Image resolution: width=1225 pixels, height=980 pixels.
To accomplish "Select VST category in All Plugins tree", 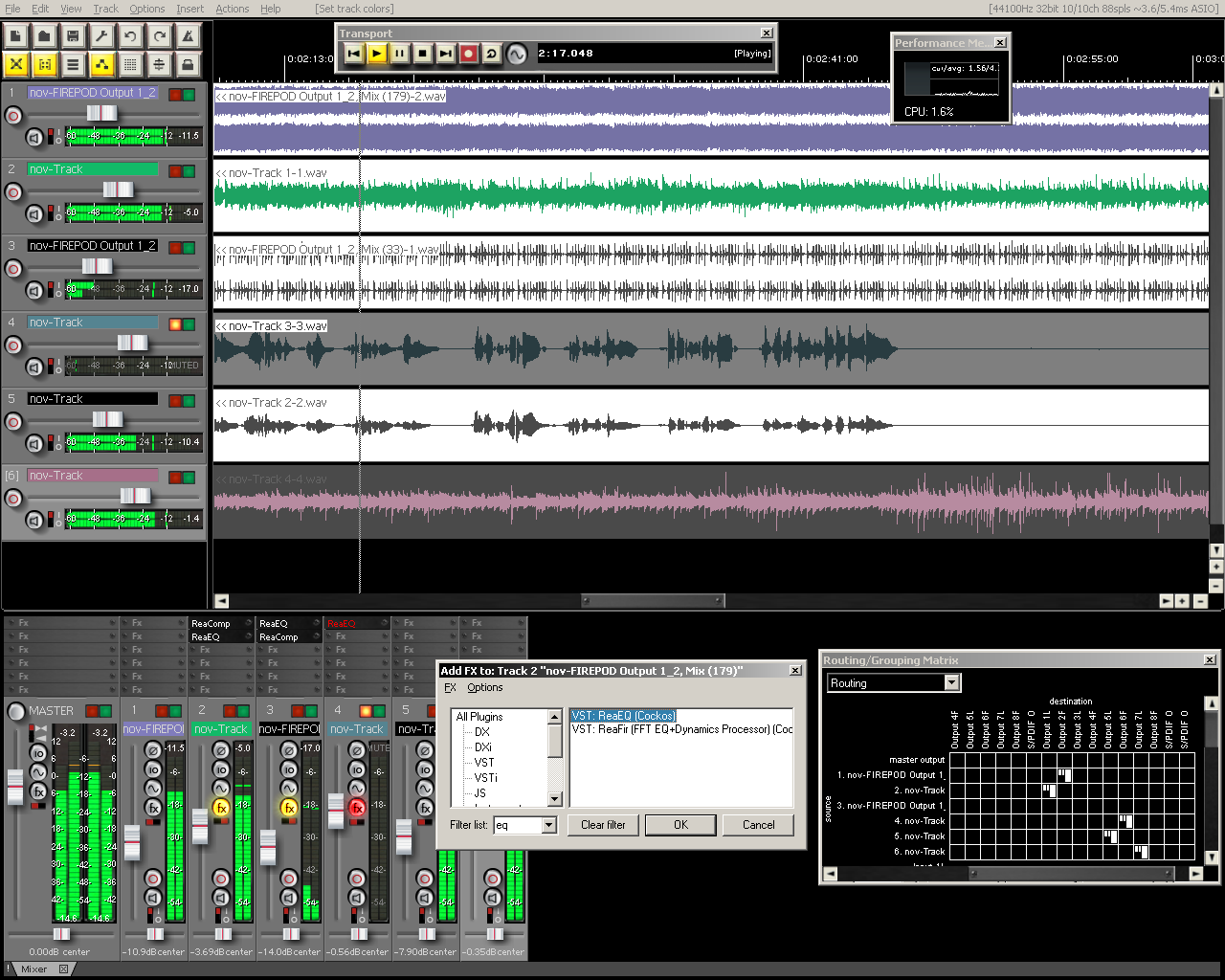I will click(x=484, y=763).
